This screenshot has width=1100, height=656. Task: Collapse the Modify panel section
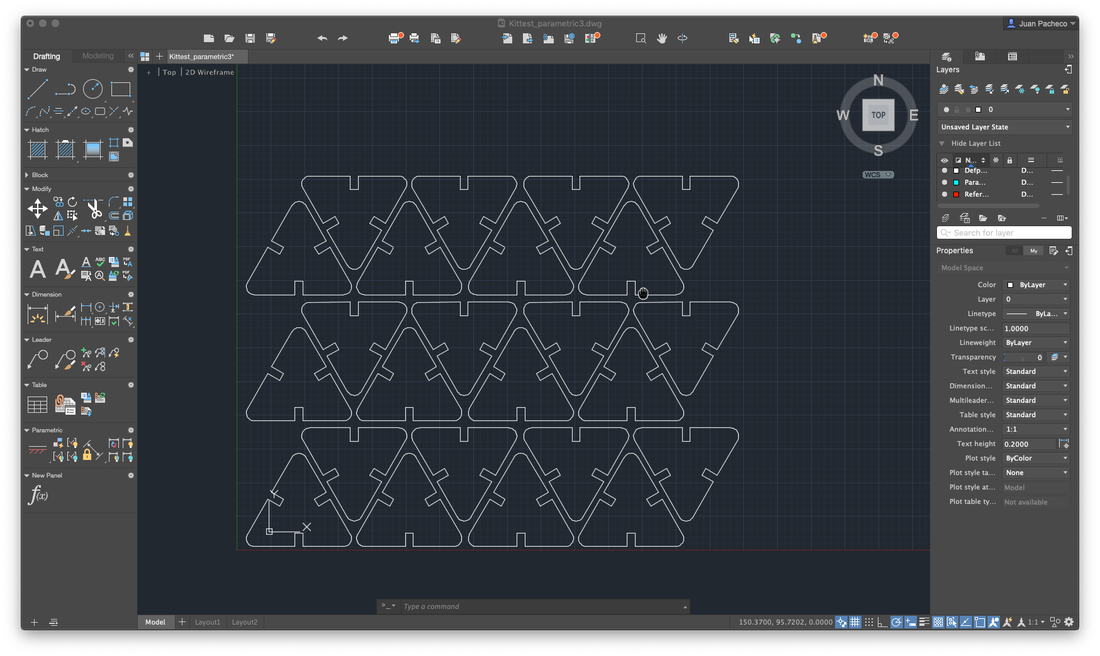tap(27, 189)
